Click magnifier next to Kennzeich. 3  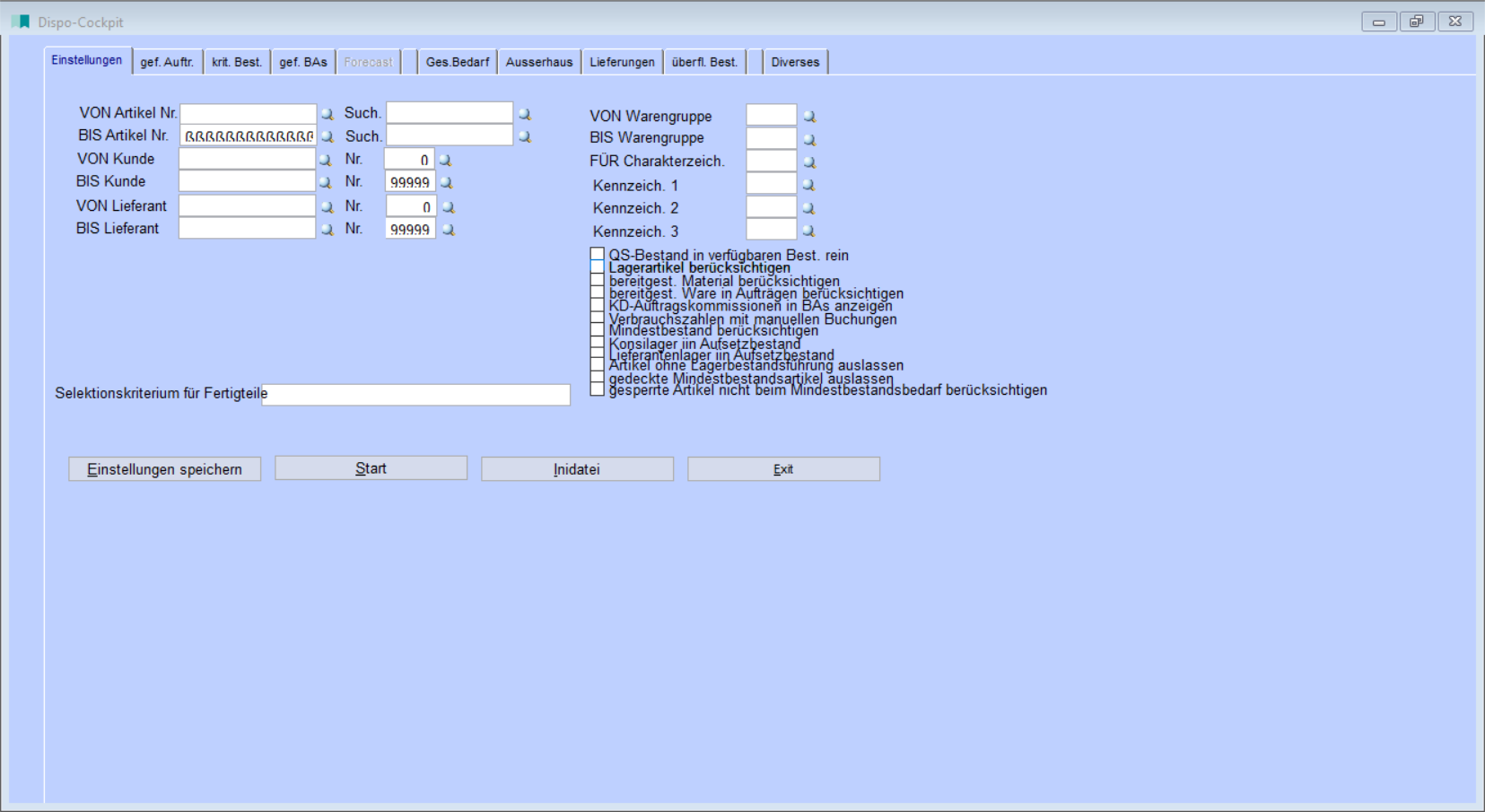tap(808, 231)
